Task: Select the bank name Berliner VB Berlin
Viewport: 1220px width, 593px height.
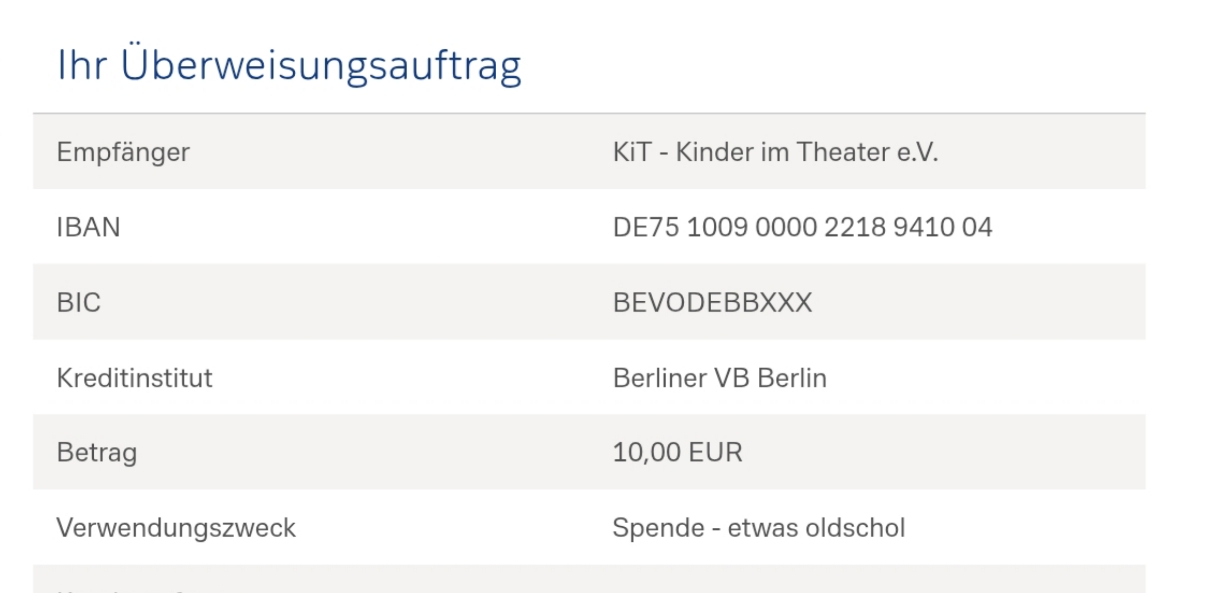Action: point(719,379)
